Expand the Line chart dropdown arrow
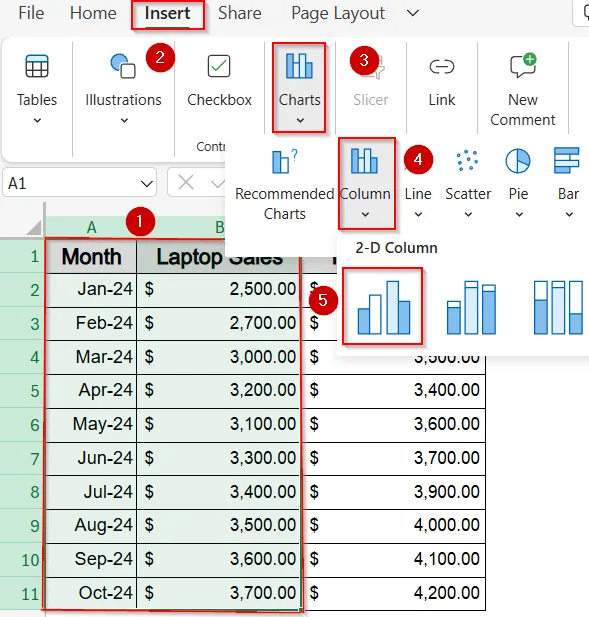 click(x=418, y=214)
